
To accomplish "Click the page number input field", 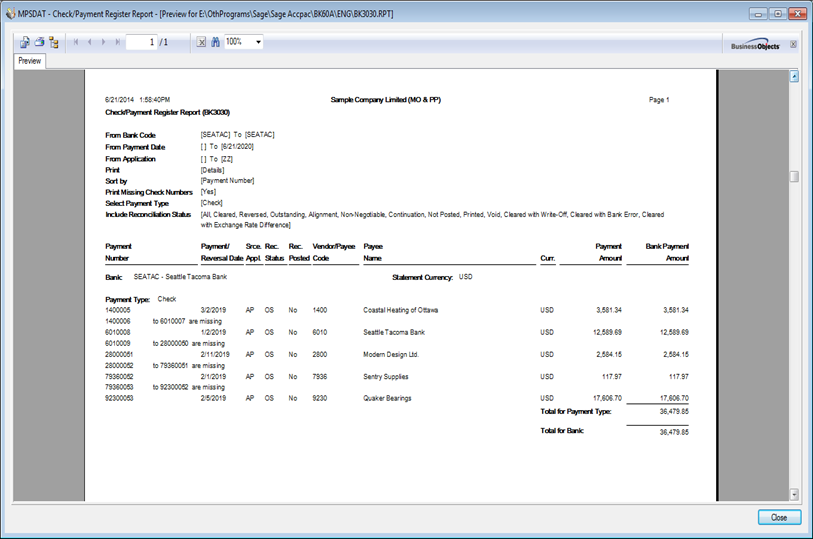I will 142,42.
